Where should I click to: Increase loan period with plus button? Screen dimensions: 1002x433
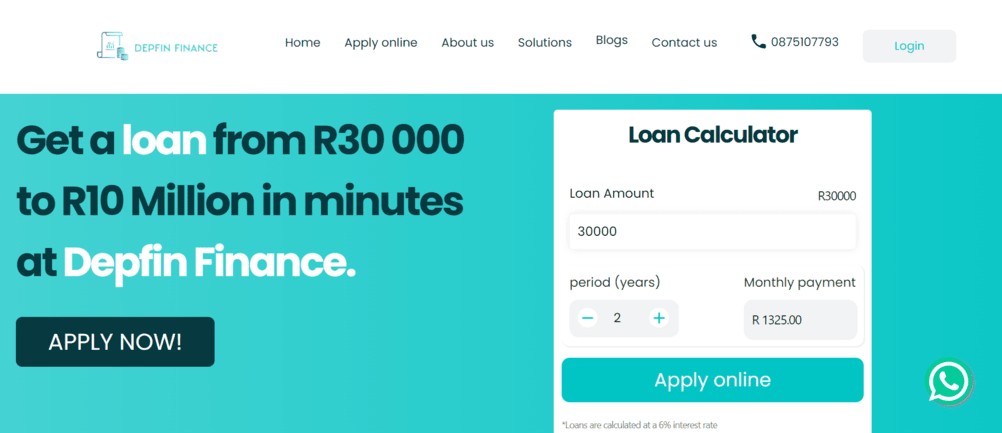(659, 318)
